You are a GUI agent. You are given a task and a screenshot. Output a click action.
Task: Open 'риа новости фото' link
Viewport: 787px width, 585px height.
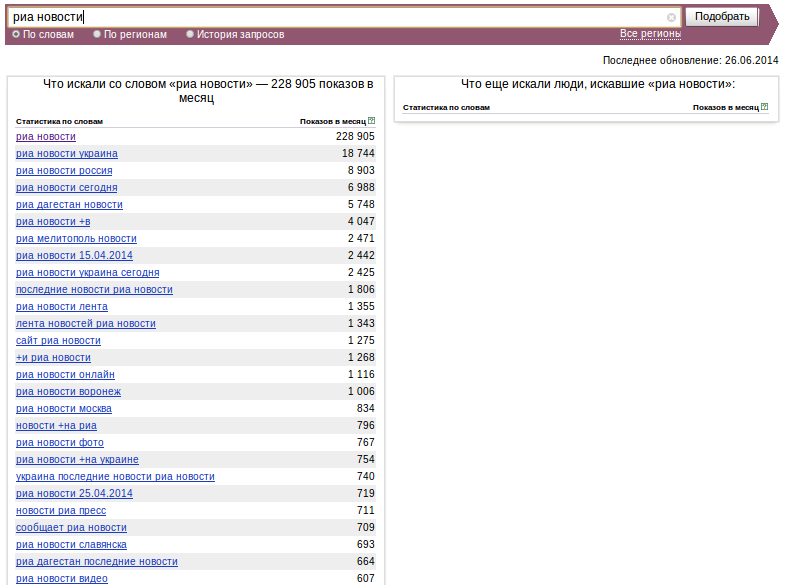pyautogui.click(x=60, y=443)
